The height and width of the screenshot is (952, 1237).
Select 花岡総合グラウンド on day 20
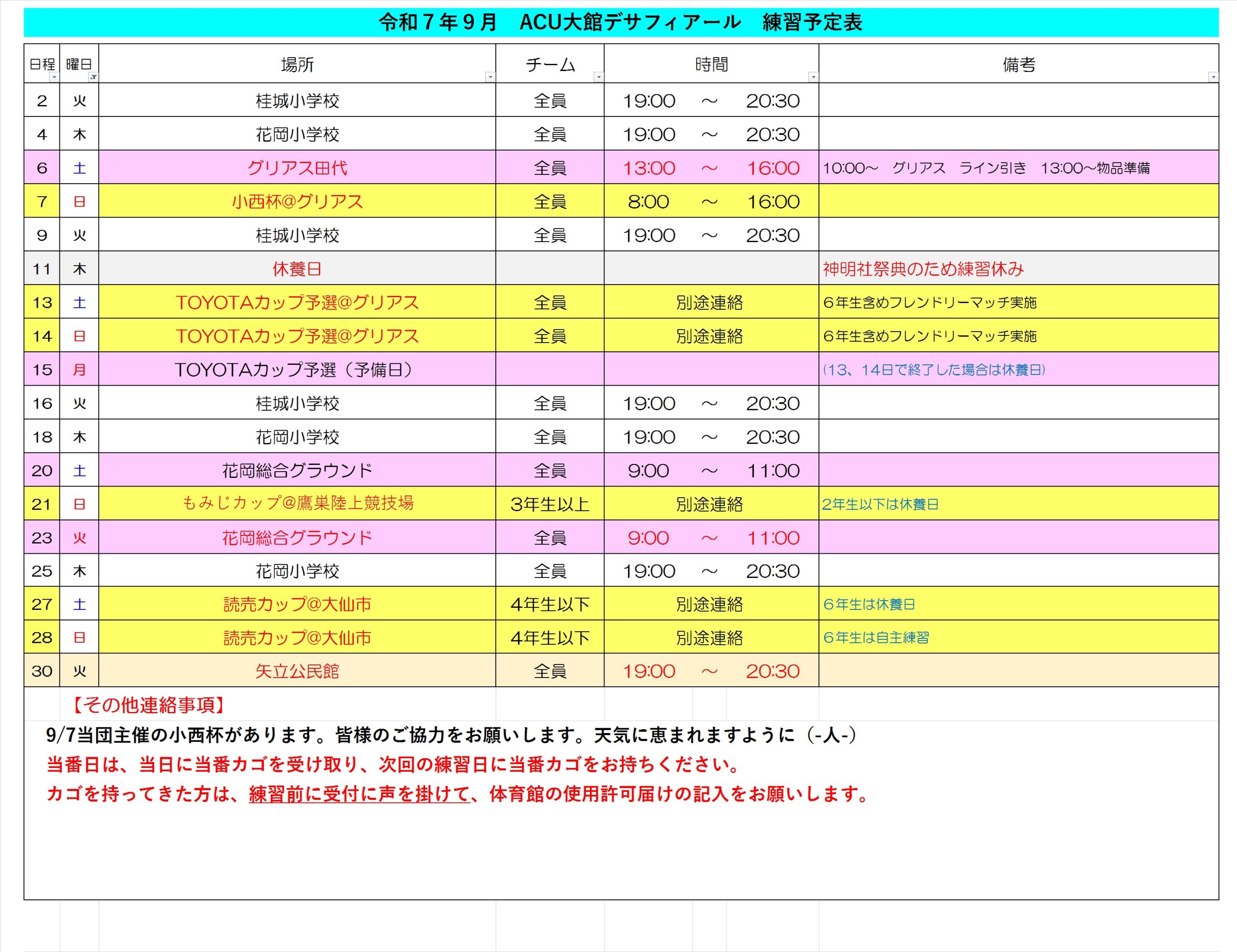coord(297,470)
